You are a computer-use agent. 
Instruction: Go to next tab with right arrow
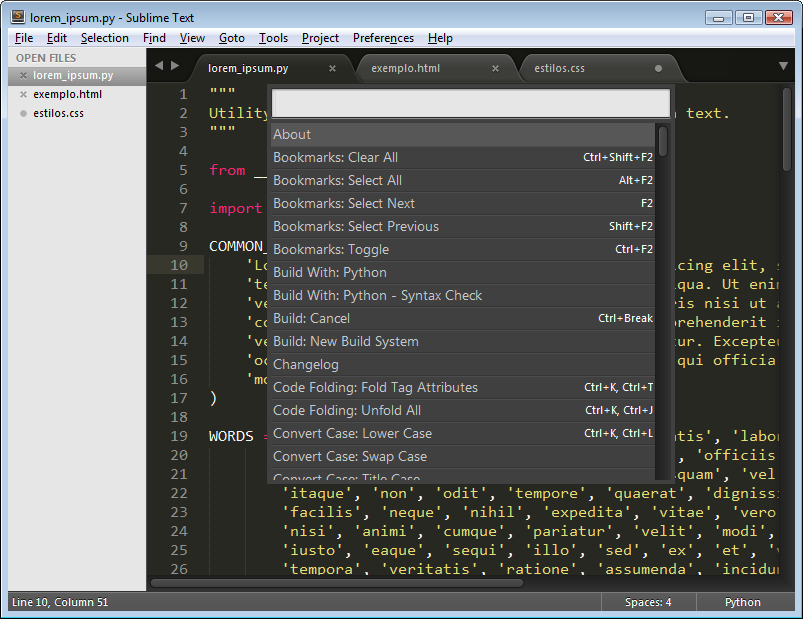176,66
